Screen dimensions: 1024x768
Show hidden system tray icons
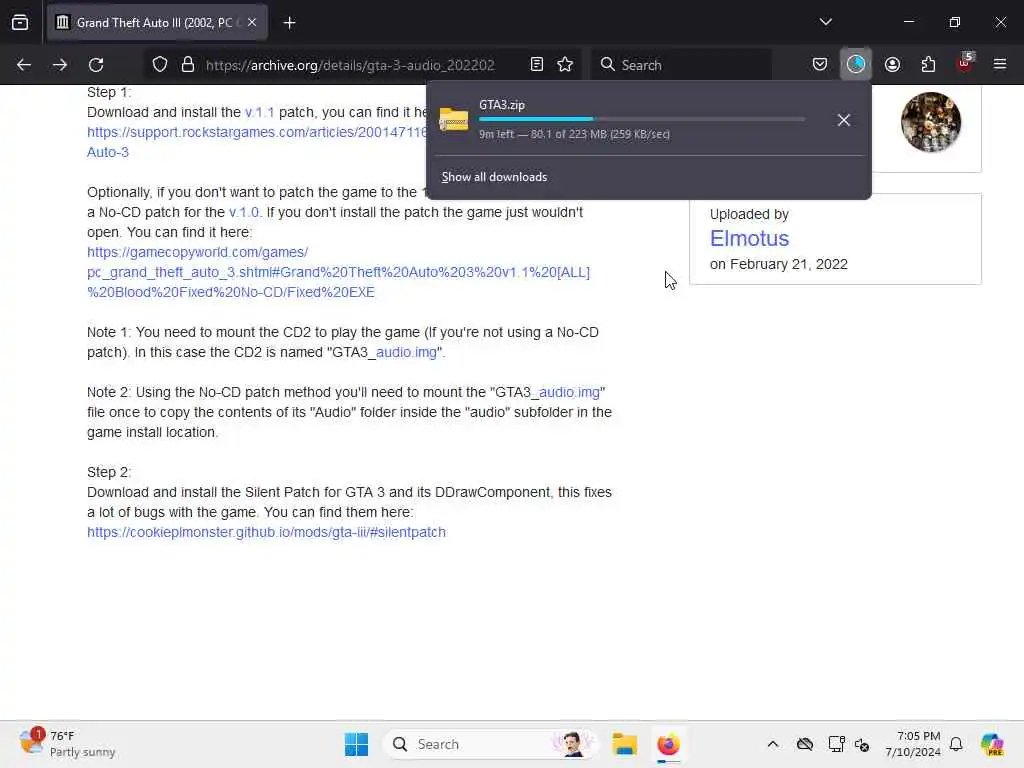click(773, 744)
